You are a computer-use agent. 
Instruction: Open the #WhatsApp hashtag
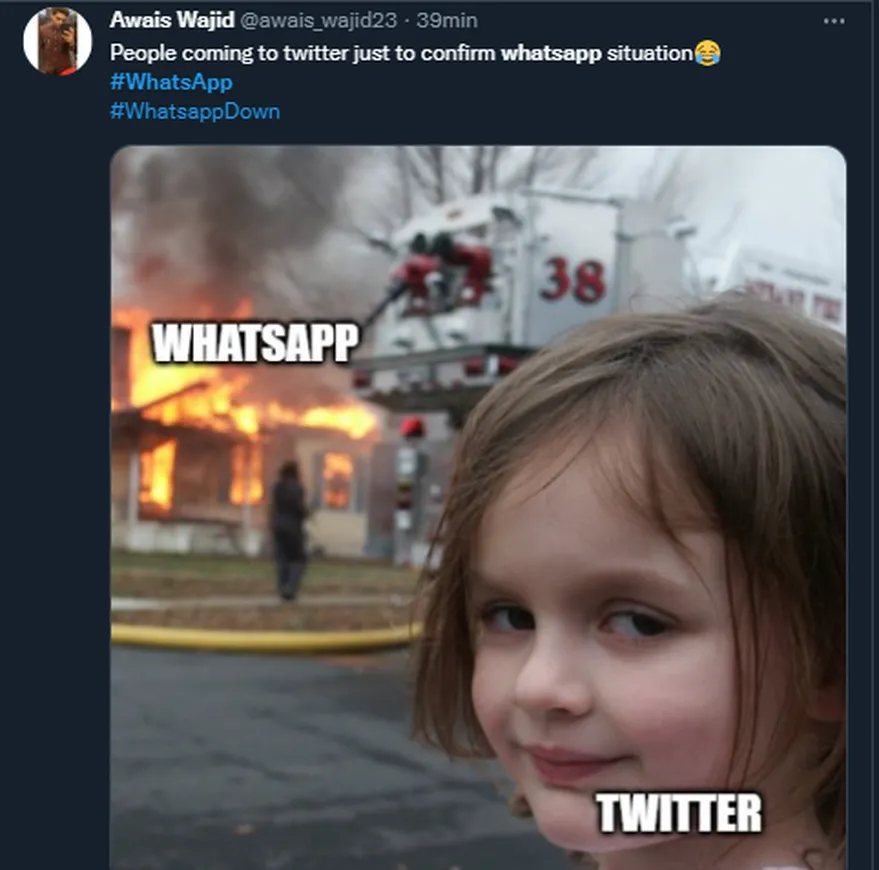(170, 82)
